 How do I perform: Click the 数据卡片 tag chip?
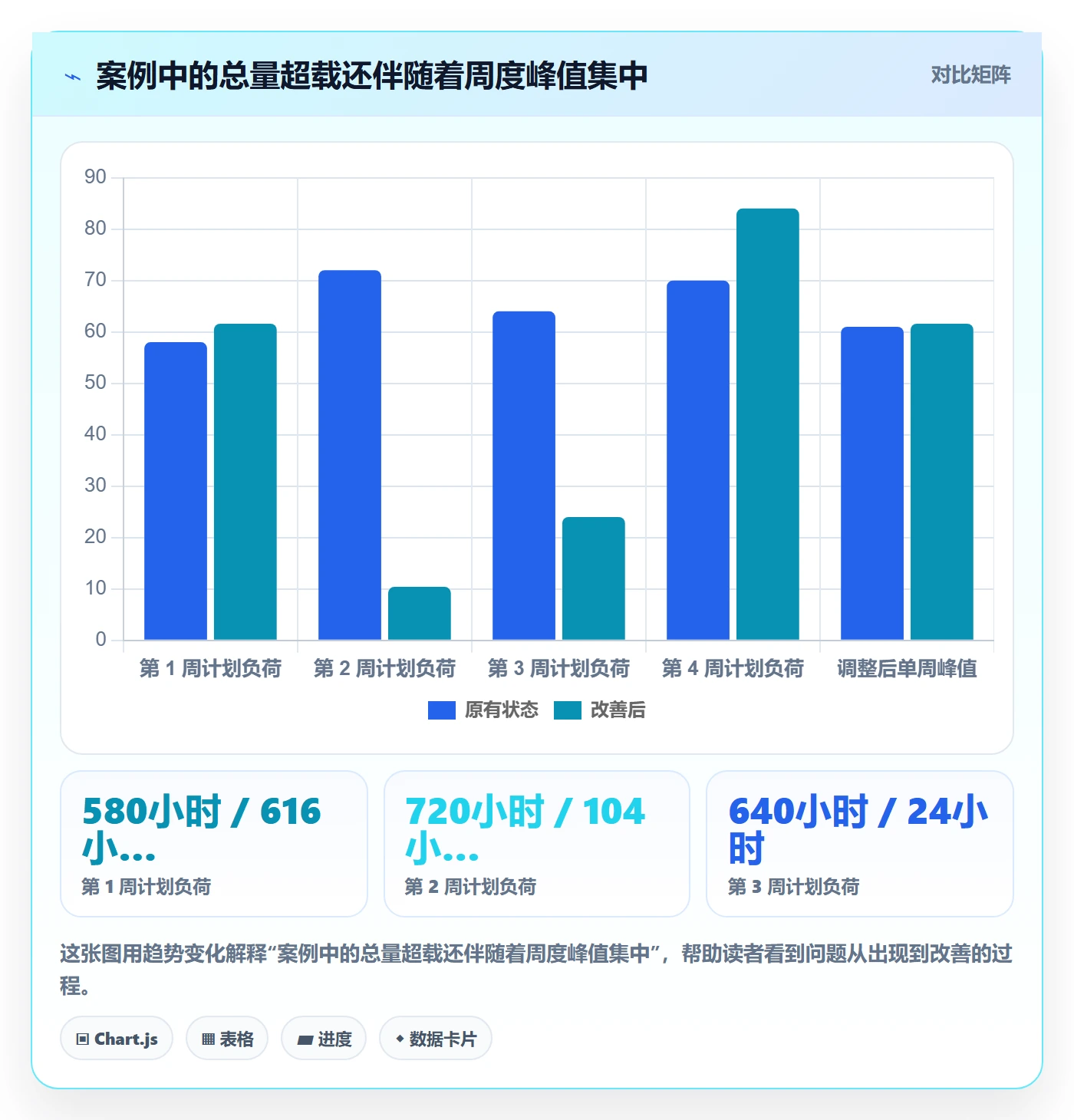436,1039
